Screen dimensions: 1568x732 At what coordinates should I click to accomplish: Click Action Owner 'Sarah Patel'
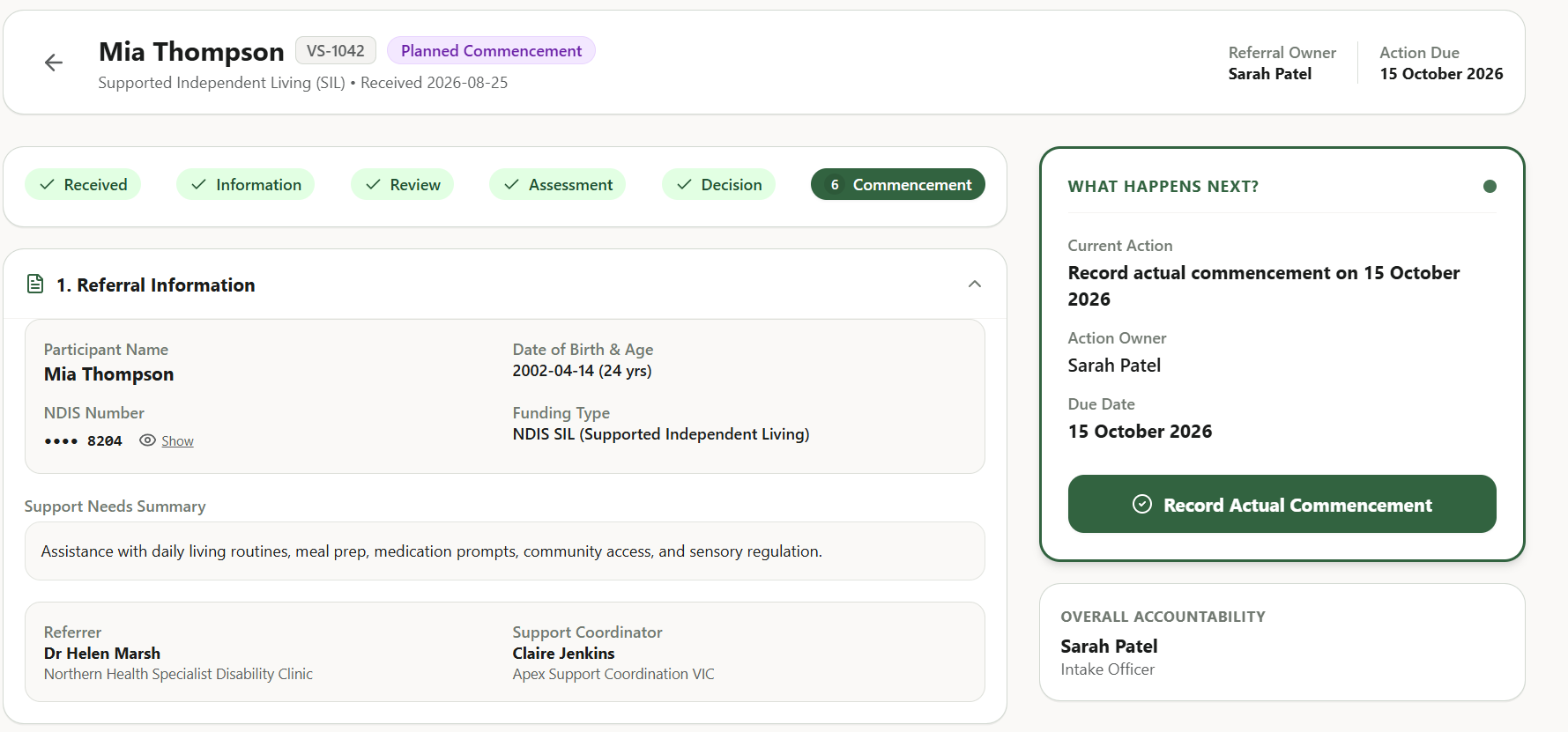pyautogui.click(x=1114, y=366)
